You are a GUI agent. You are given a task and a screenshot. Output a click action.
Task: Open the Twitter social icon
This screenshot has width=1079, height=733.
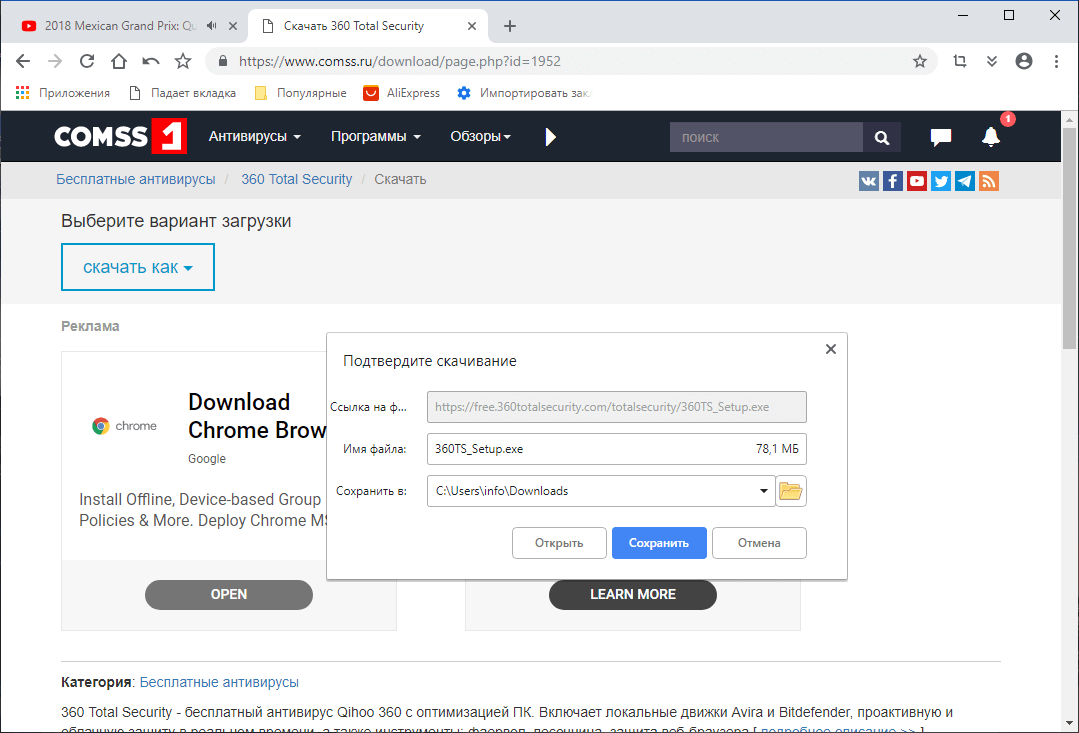[x=941, y=181]
